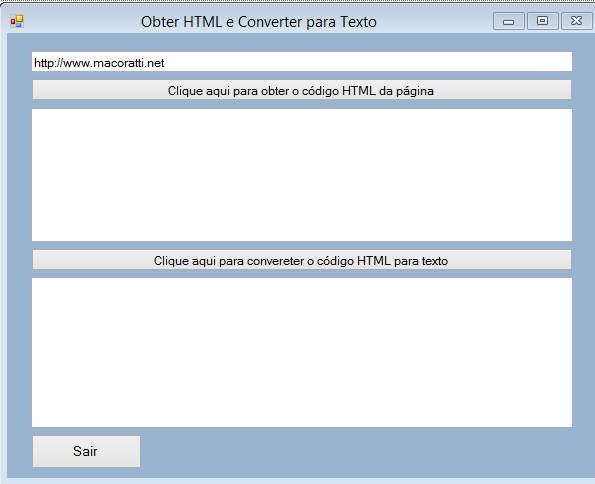Image resolution: width=595 pixels, height=484 pixels.
Task: Click the 'Obter HTML e Converter para Texto' title
Action: [x=259, y=22]
